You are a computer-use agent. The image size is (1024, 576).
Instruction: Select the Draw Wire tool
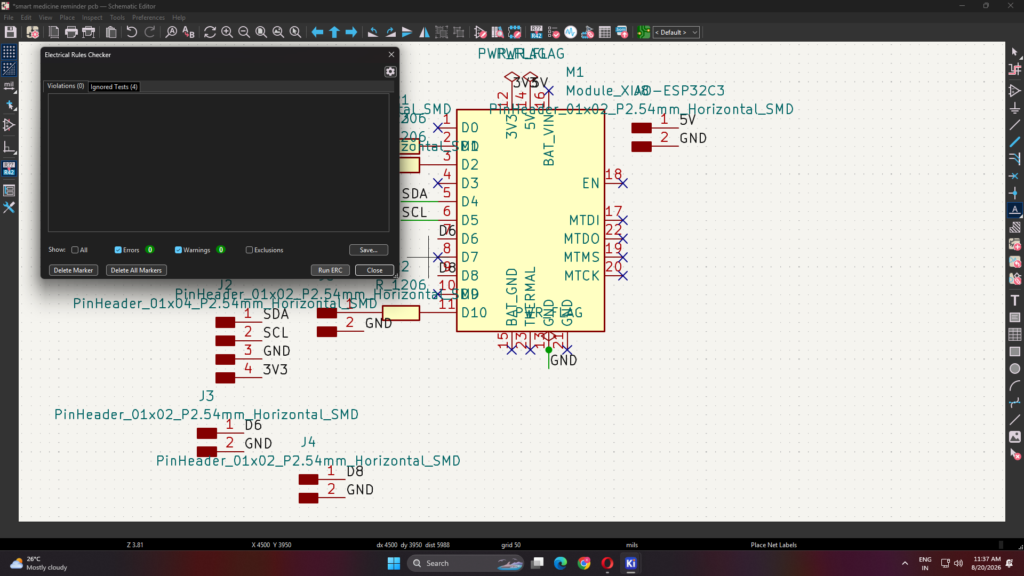tap(1014, 125)
